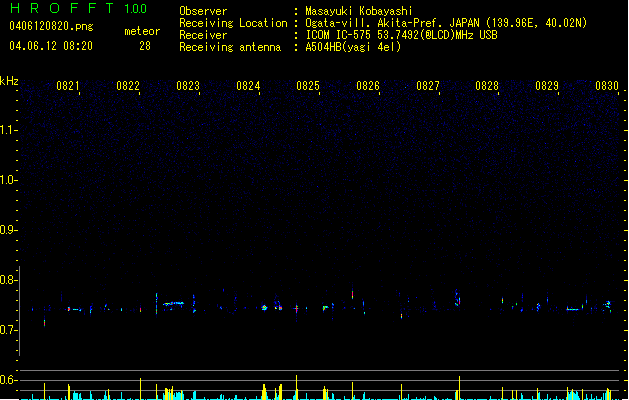The width and height of the screenshot is (629, 400).
Task: Click the meteor count value 28
Action: (145, 46)
